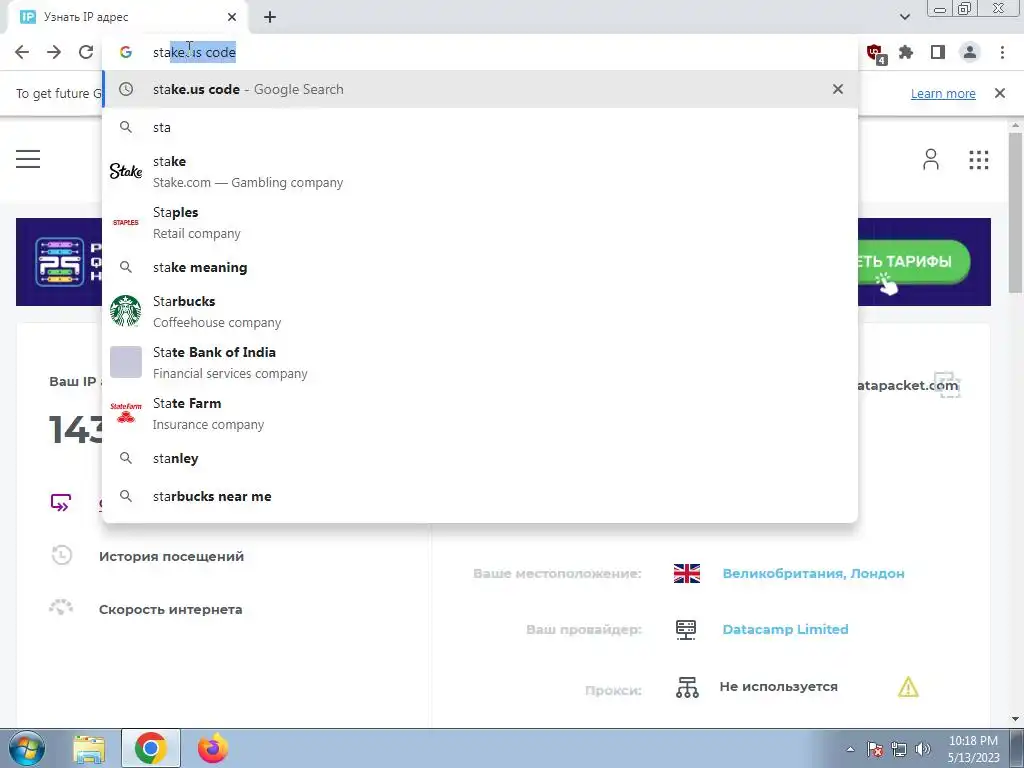
Task: Launch Firefox from taskbar
Action: coord(213,748)
